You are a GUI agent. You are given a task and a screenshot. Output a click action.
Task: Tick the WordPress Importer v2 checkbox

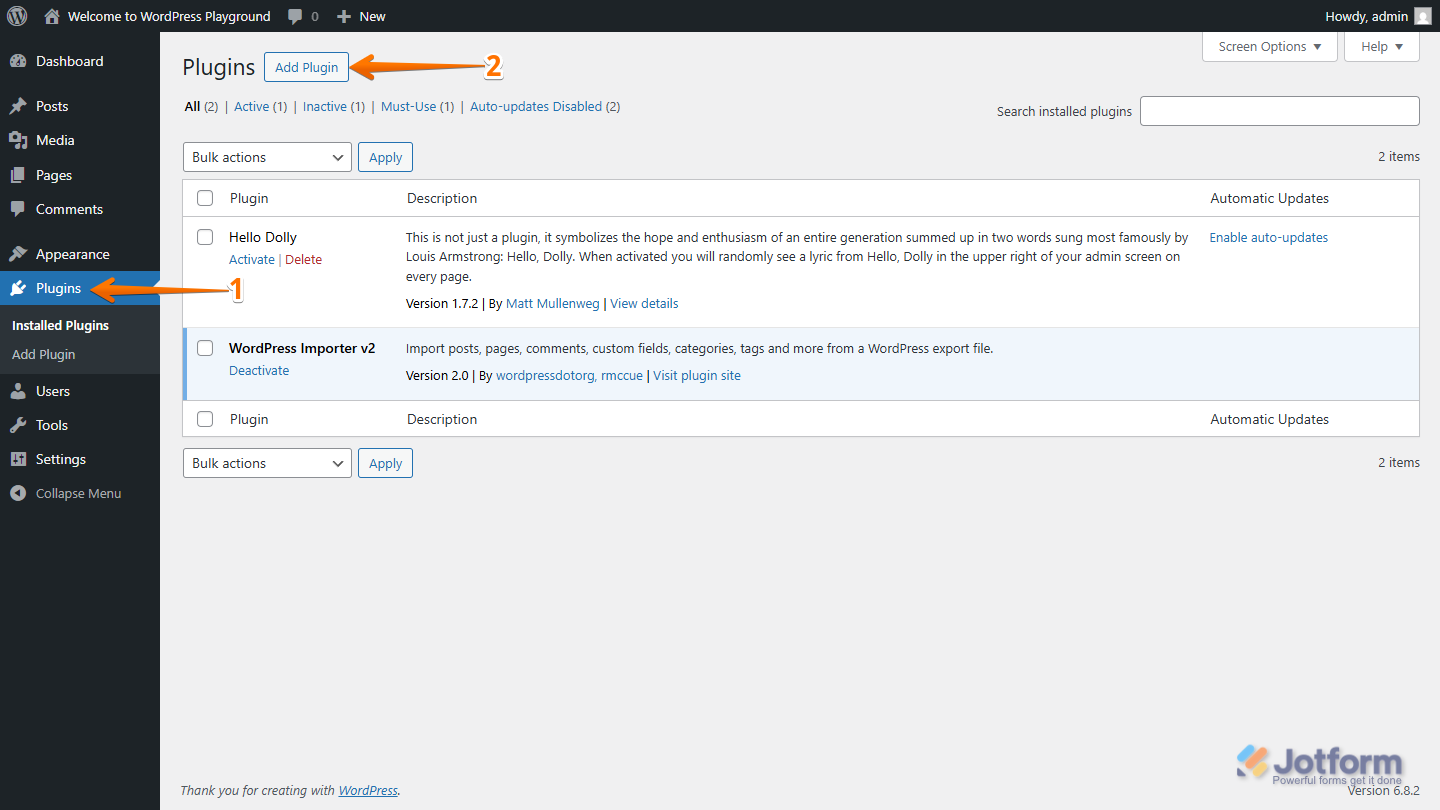[x=205, y=348]
